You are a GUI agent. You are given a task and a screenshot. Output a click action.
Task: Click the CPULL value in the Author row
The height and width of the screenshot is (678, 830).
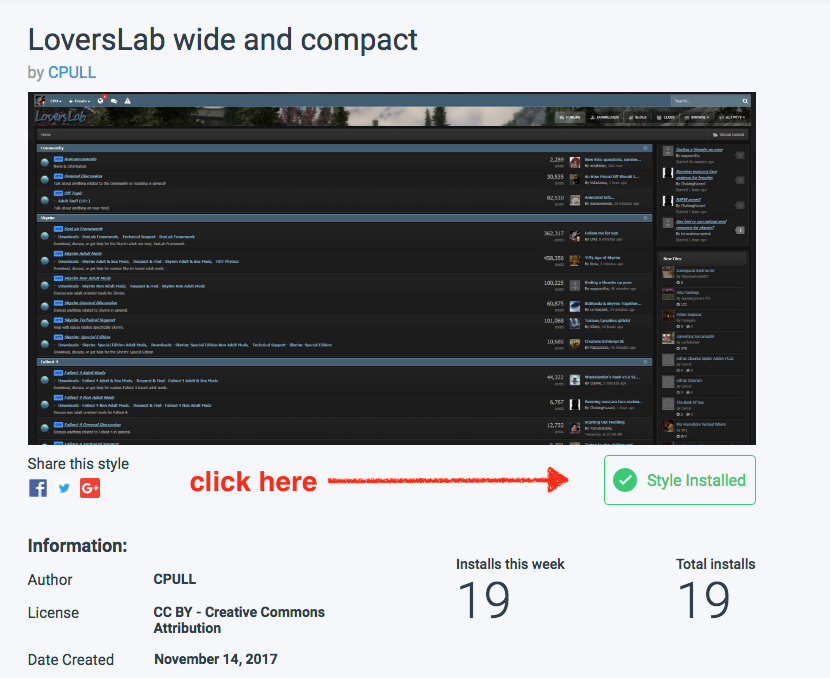point(175,579)
